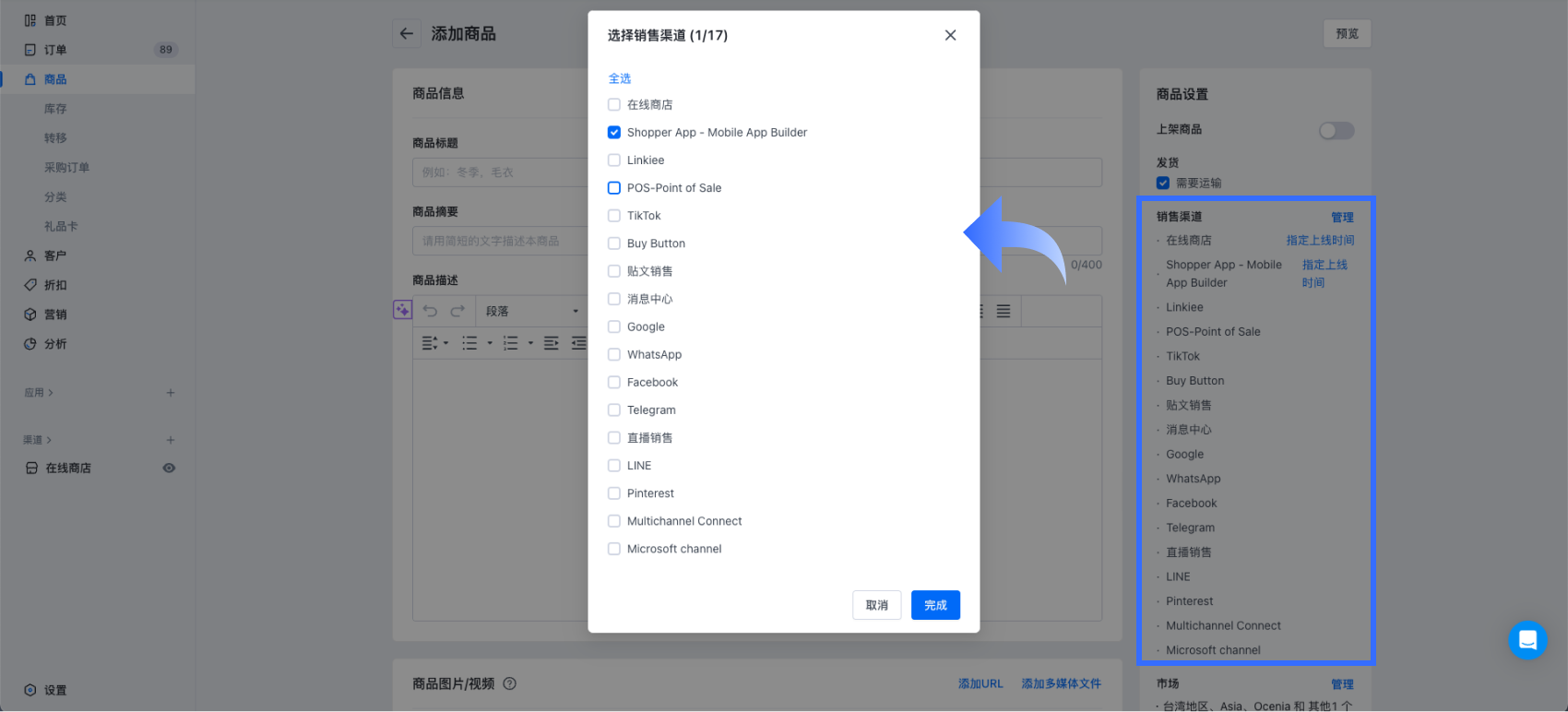Viewport: 1568px width, 712px height.
Task: Click the plus icon beside 渠道
Action: click(171, 440)
